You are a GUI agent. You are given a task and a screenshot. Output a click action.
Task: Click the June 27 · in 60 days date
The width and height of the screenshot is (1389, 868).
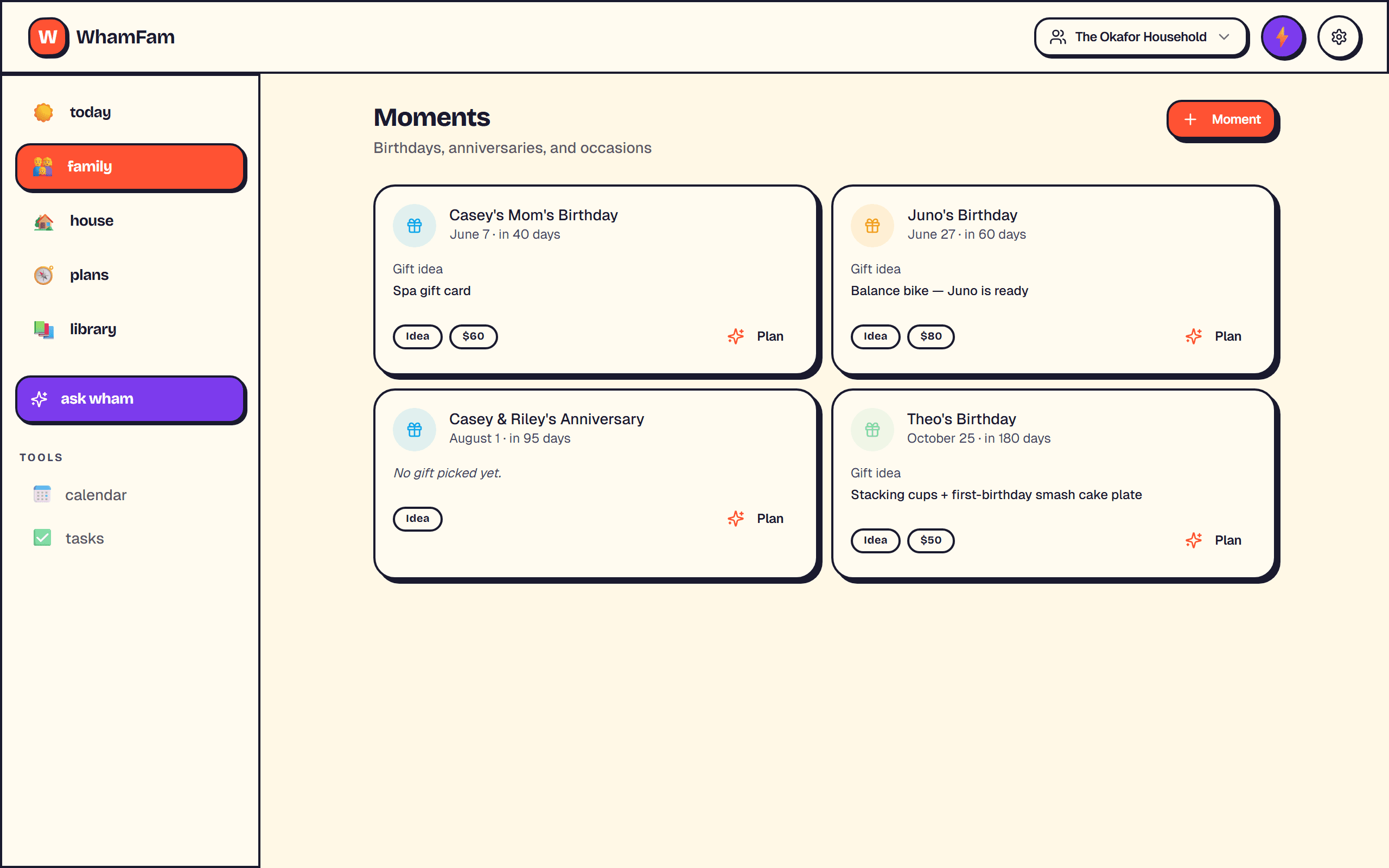pyautogui.click(x=966, y=234)
